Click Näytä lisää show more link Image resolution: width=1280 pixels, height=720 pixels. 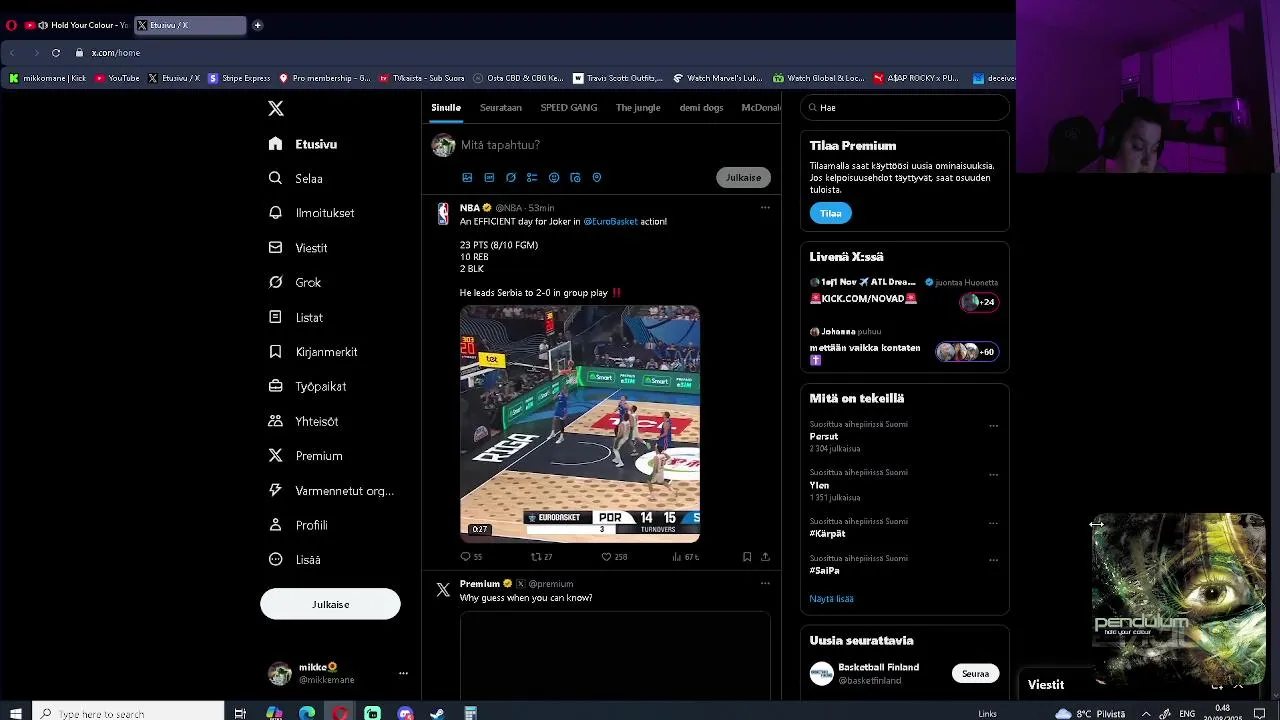(831, 599)
